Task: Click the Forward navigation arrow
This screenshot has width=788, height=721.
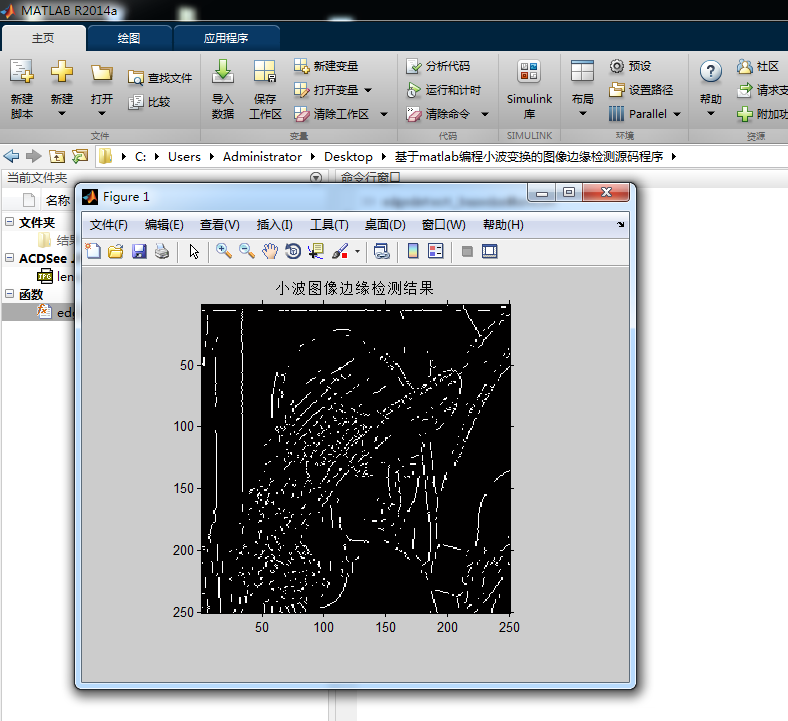Action: 33,156
